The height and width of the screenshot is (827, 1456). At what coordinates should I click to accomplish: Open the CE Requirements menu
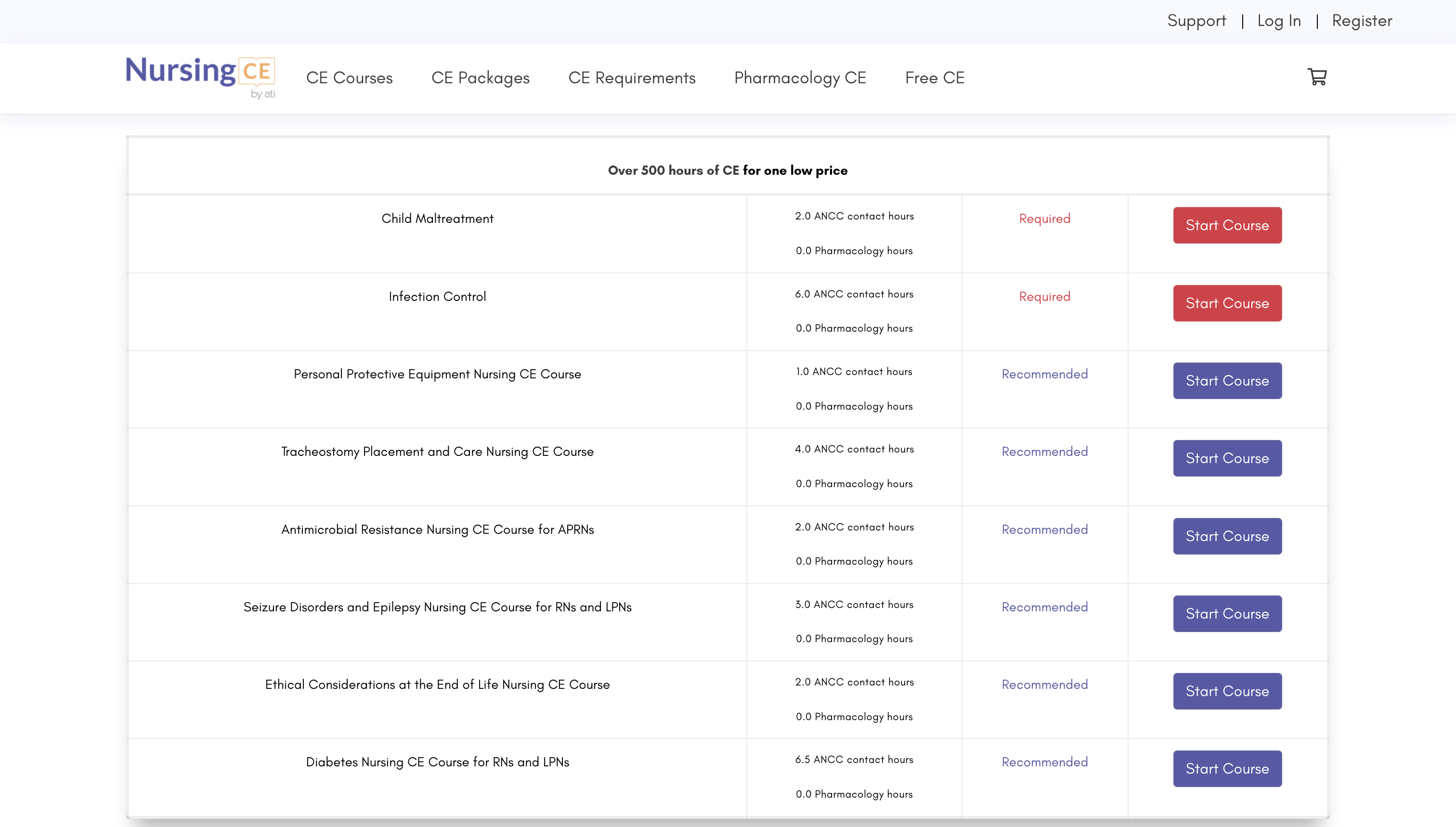632,78
